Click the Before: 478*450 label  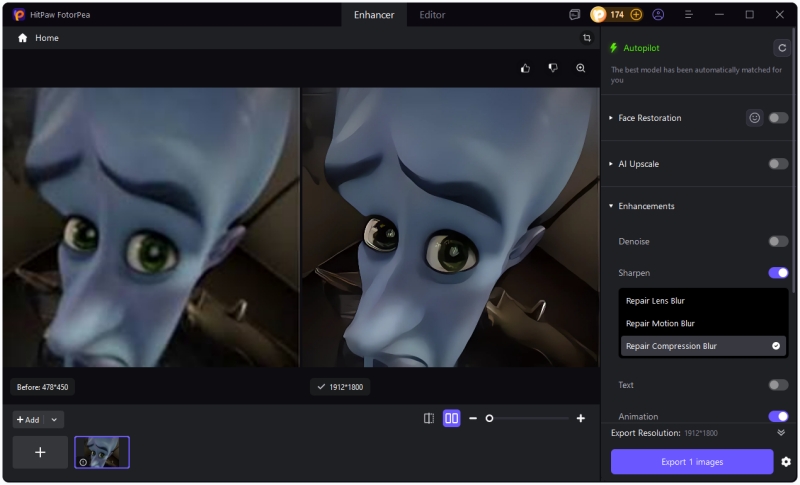pyautogui.click(x=42, y=387)
